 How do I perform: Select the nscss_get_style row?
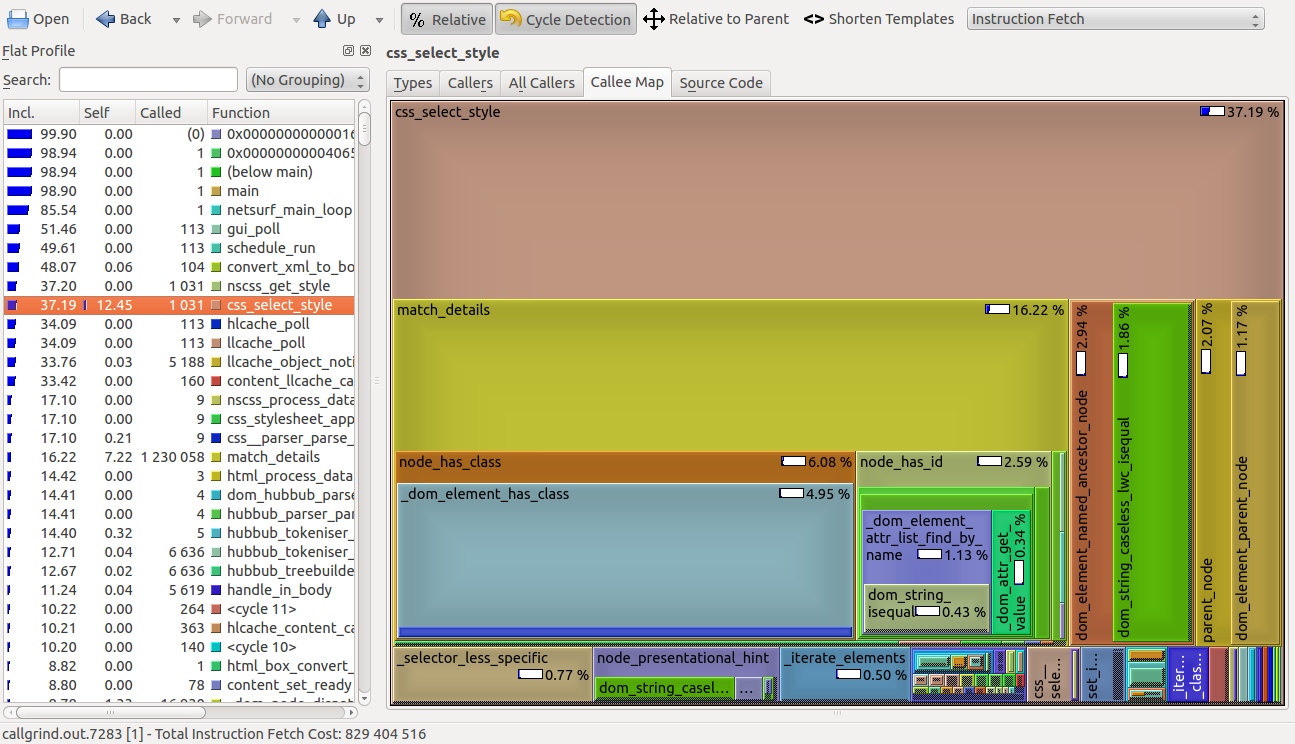coord(179,286)
